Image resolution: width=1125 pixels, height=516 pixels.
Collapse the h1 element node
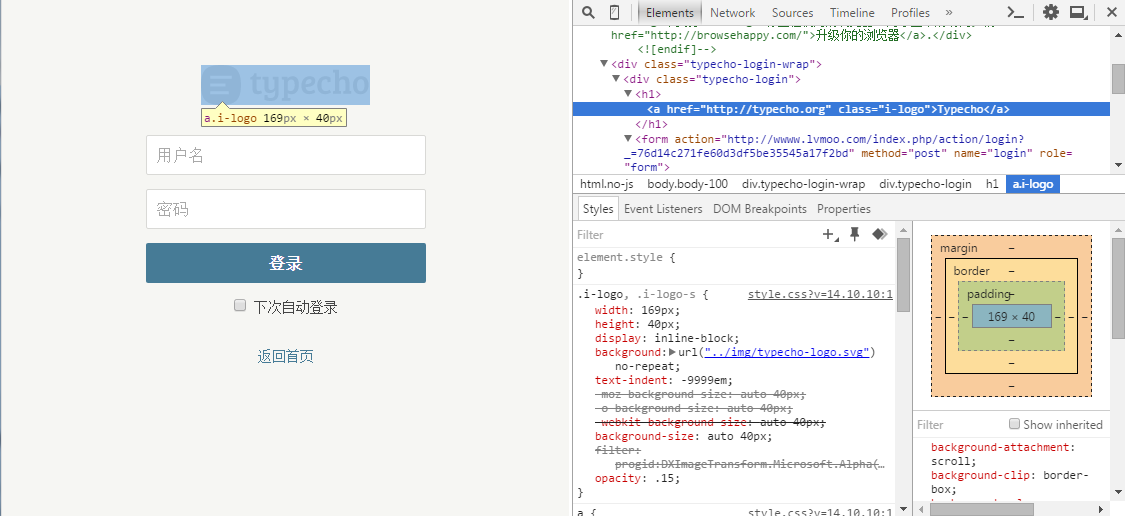(629, 94)
